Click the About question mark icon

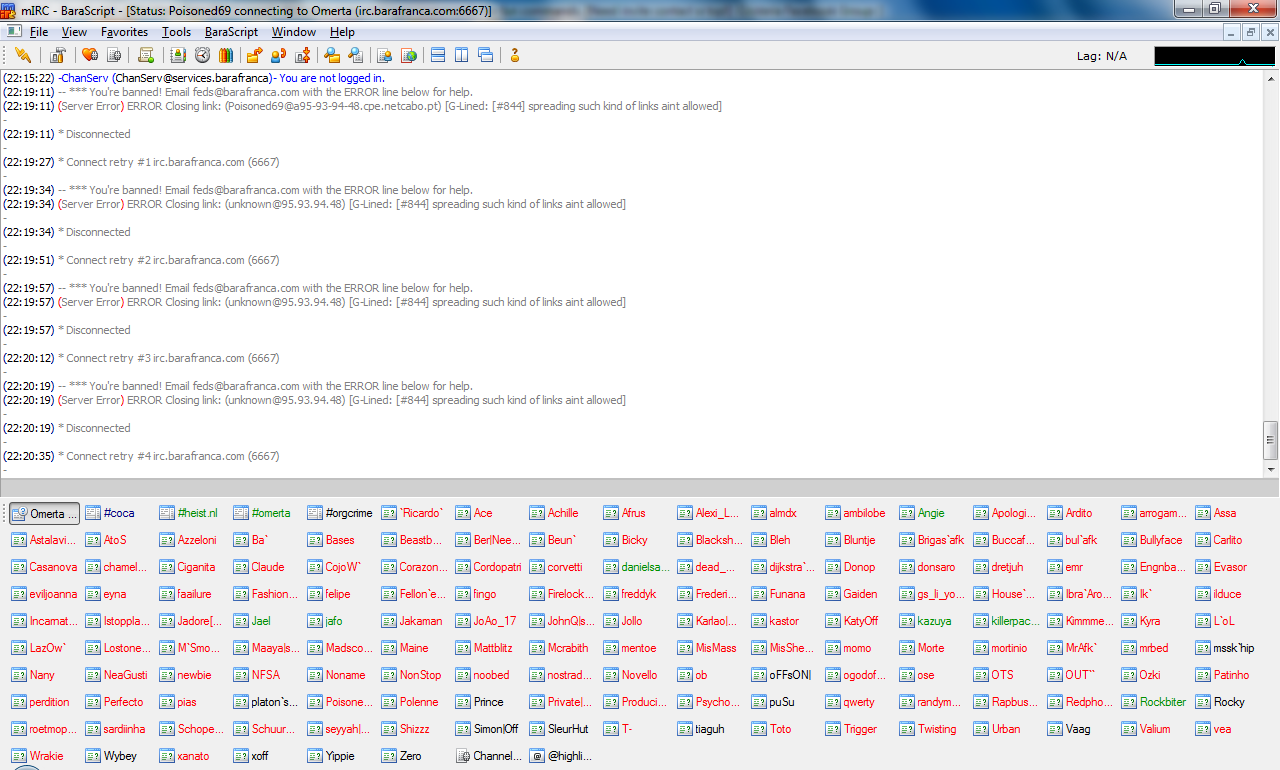pos(515,55)
